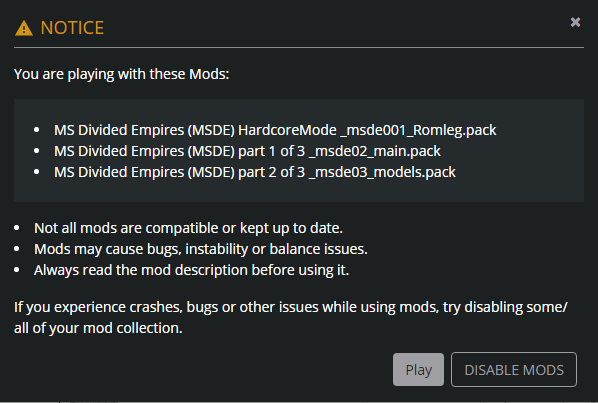
Task: Close the notice dialog with the X
Action: [x=575, y=22]
